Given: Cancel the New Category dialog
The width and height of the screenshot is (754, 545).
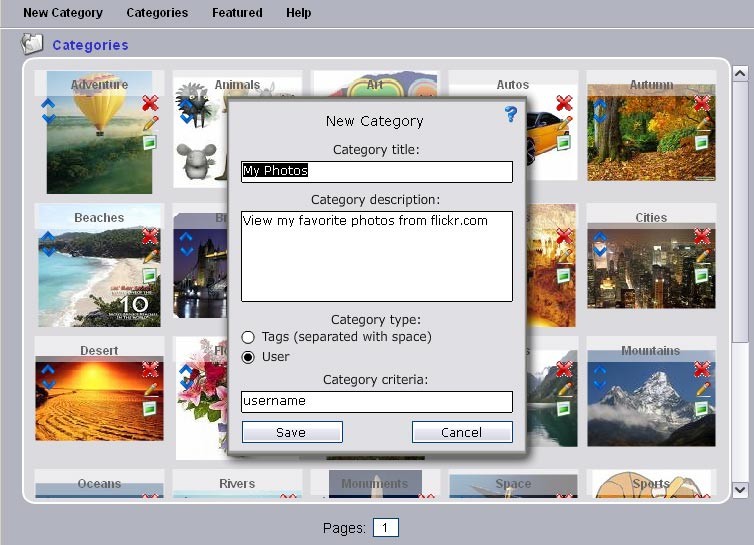Looking at the screenshot, I should [x=462, y=432].
